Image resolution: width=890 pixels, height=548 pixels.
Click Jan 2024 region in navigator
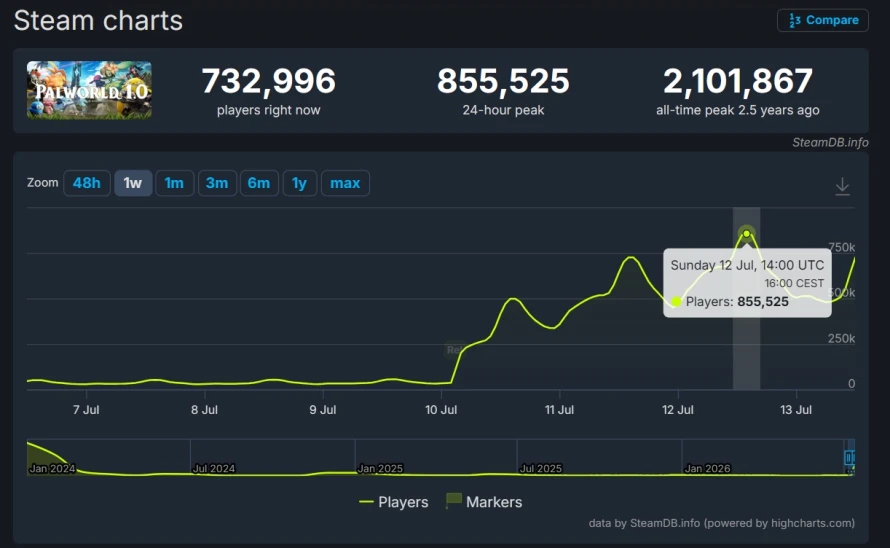[x=52, y=468]
